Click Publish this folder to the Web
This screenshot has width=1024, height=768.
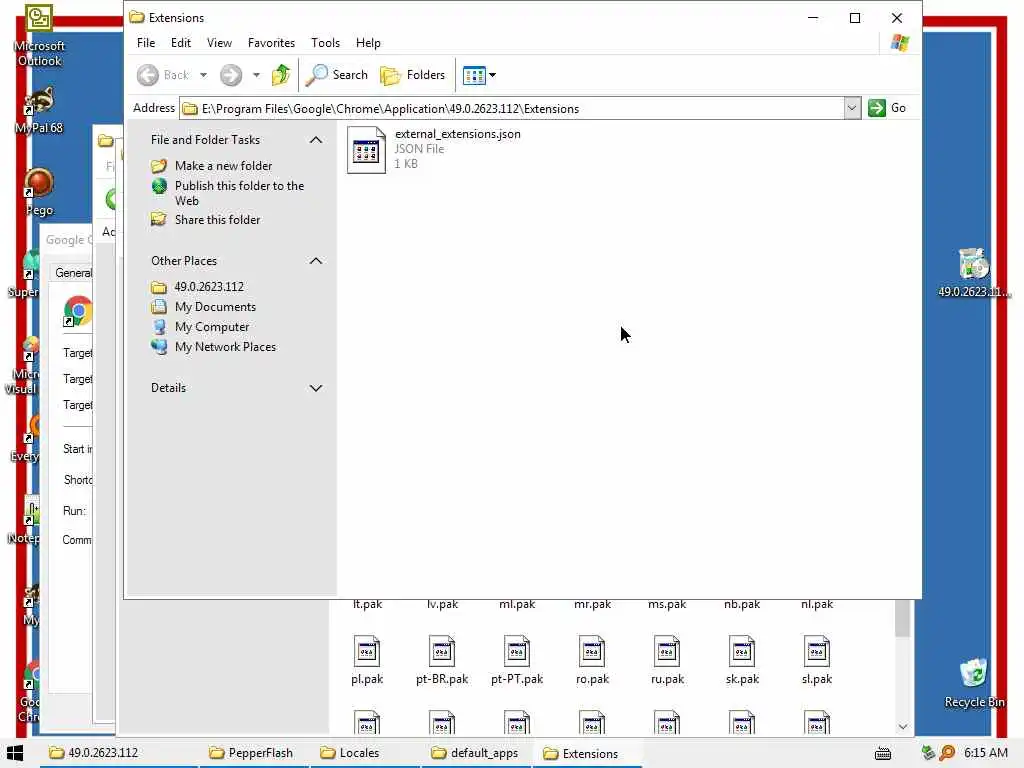tap(239, 193)
